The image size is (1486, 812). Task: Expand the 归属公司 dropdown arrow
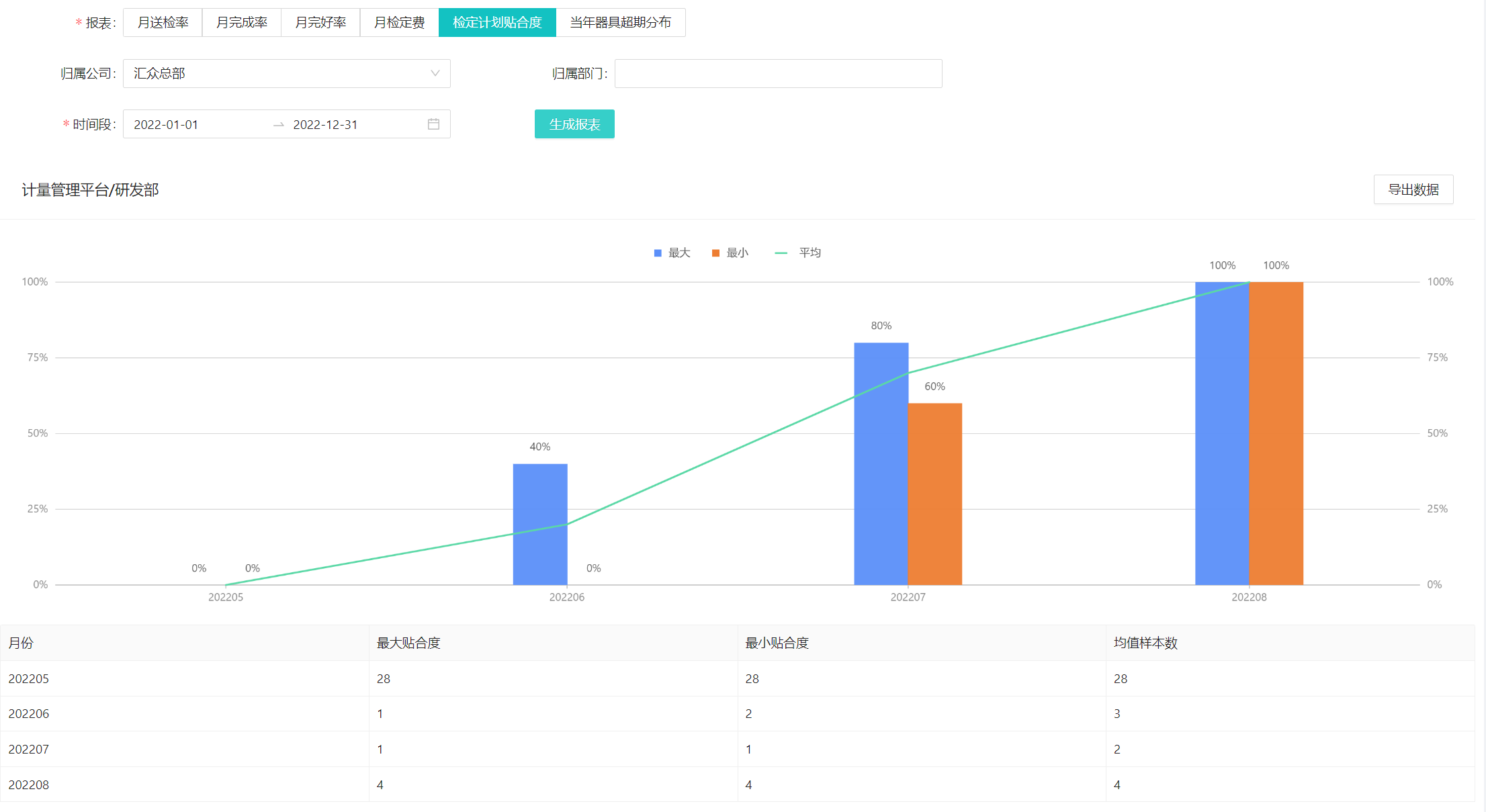tap(435, 73)
